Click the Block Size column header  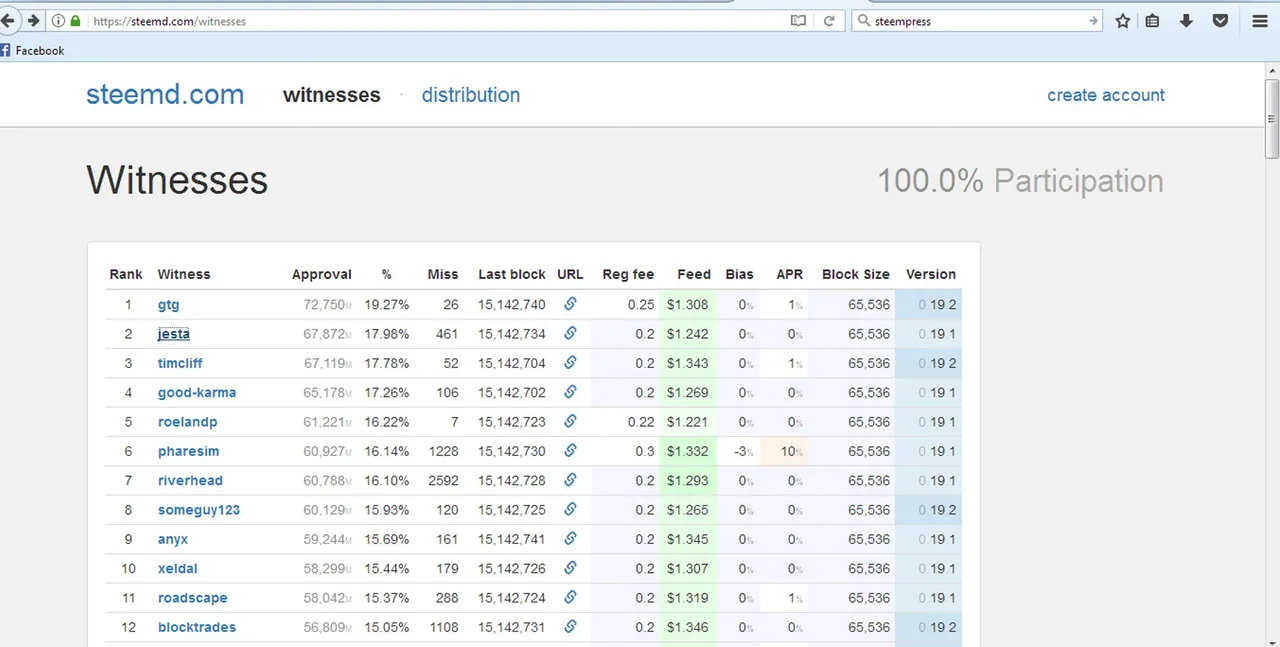pyautogui.click(x=856, y=274)
